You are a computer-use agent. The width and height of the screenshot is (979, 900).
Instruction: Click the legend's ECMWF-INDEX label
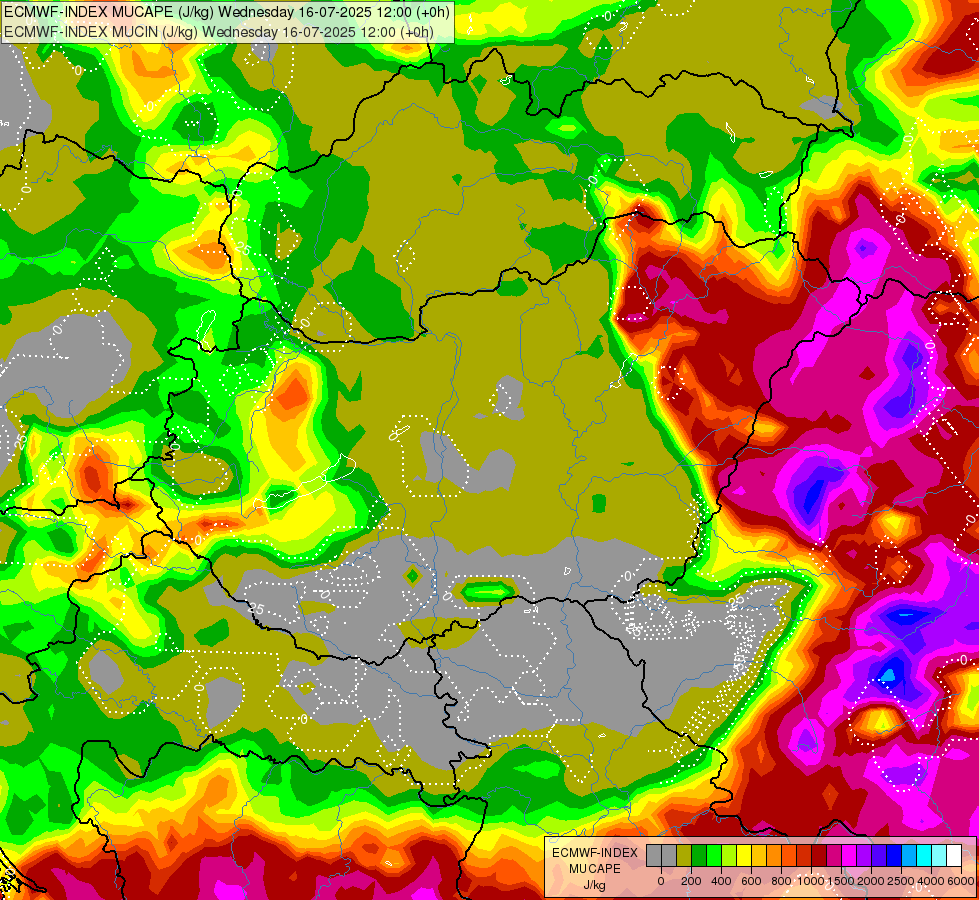(x=595, y=853)
